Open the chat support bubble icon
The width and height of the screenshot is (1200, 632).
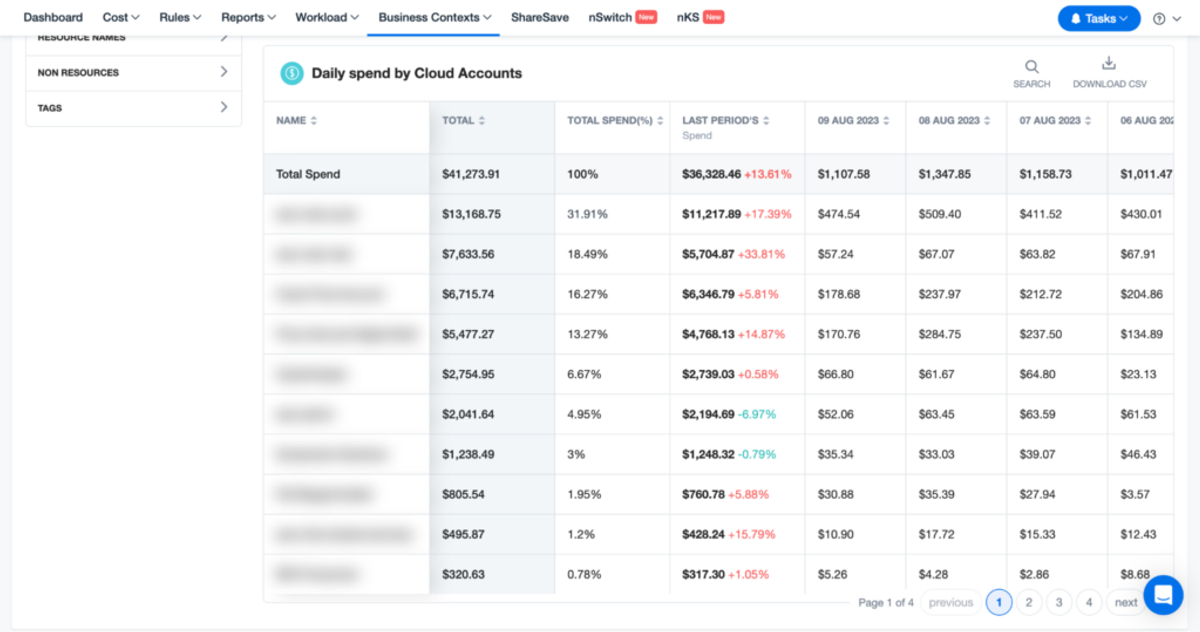(x=1163, y=595)
